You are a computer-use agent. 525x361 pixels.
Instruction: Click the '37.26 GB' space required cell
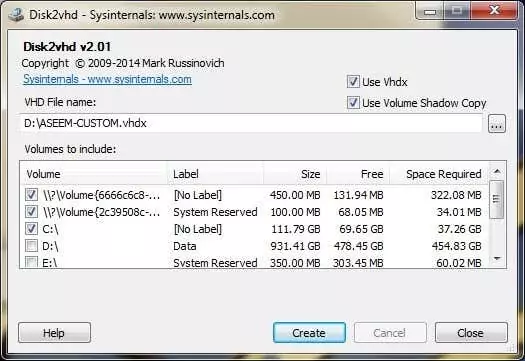pos(460,229)
